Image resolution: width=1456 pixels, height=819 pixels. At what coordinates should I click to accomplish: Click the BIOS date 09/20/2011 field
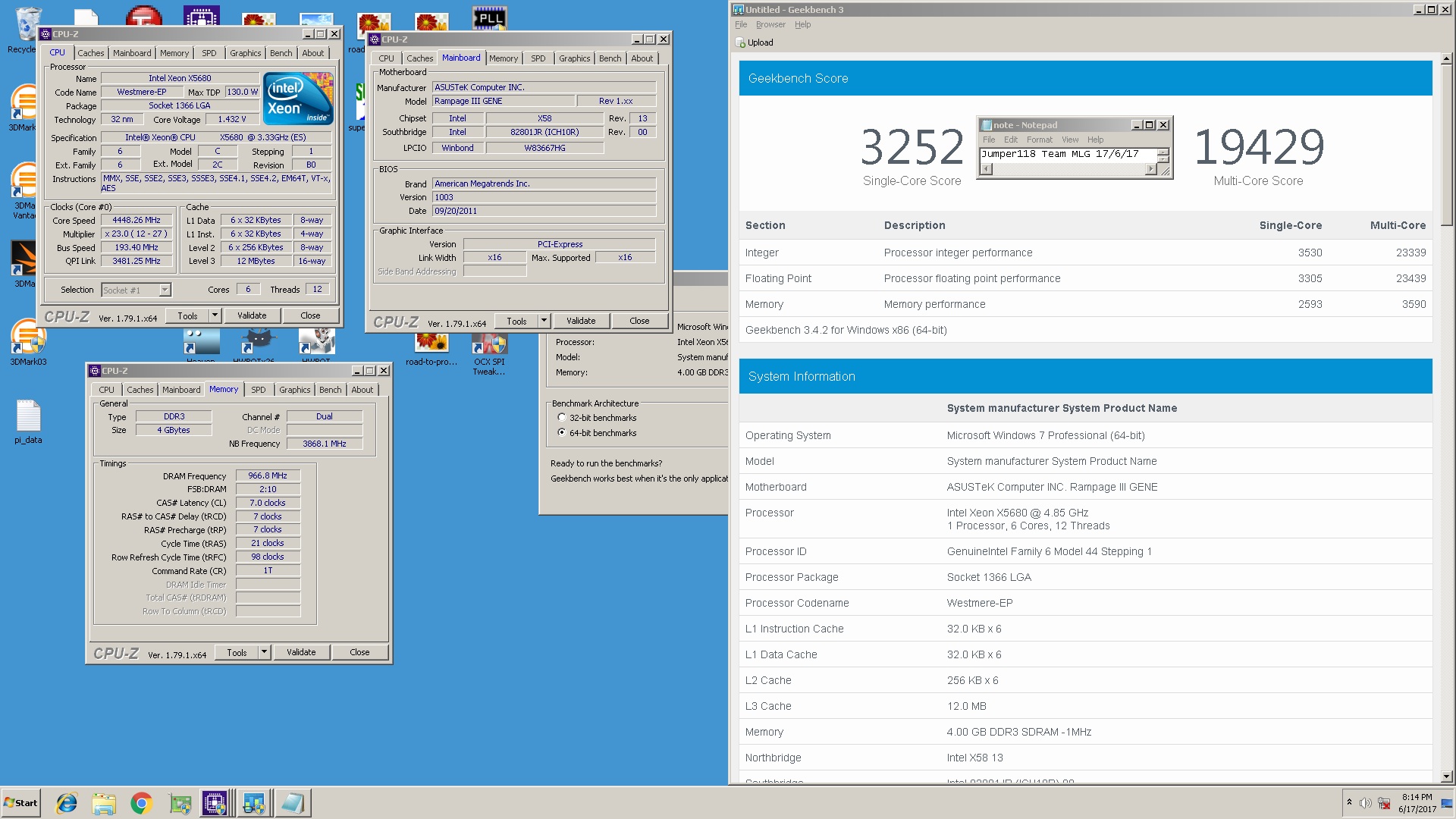544,211
